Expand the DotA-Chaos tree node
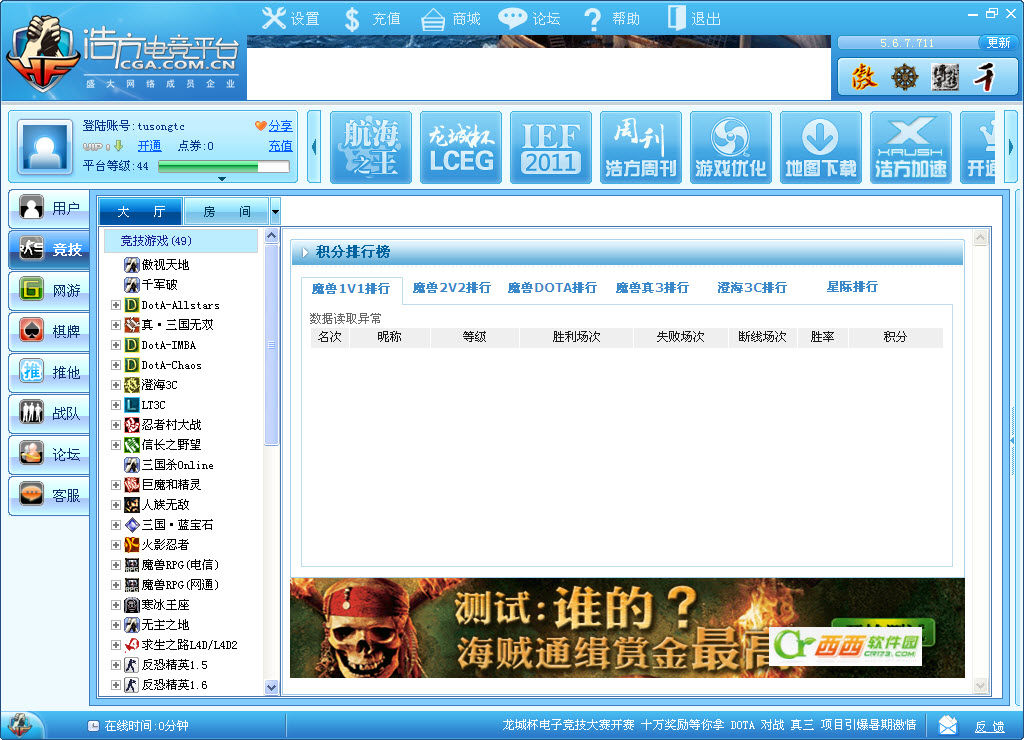This screenshot has height=740, width=1024. 116,365
